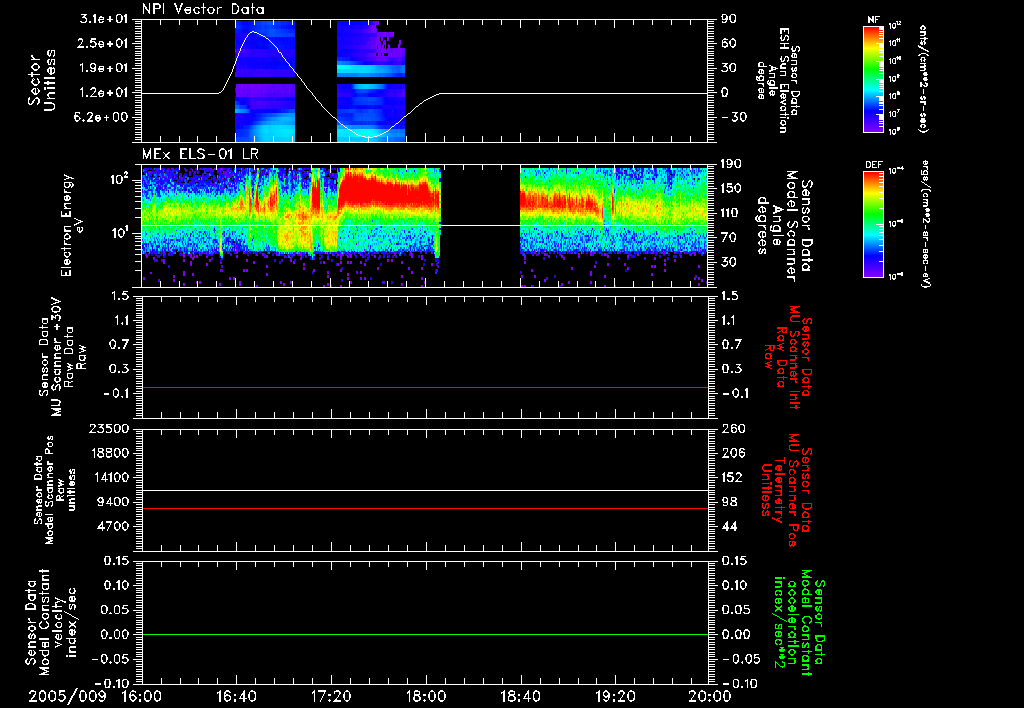Viewport: 1024px width, 708px height.
Task: Click the red line in MU Scanner panel
Action: tap(424, 387)
